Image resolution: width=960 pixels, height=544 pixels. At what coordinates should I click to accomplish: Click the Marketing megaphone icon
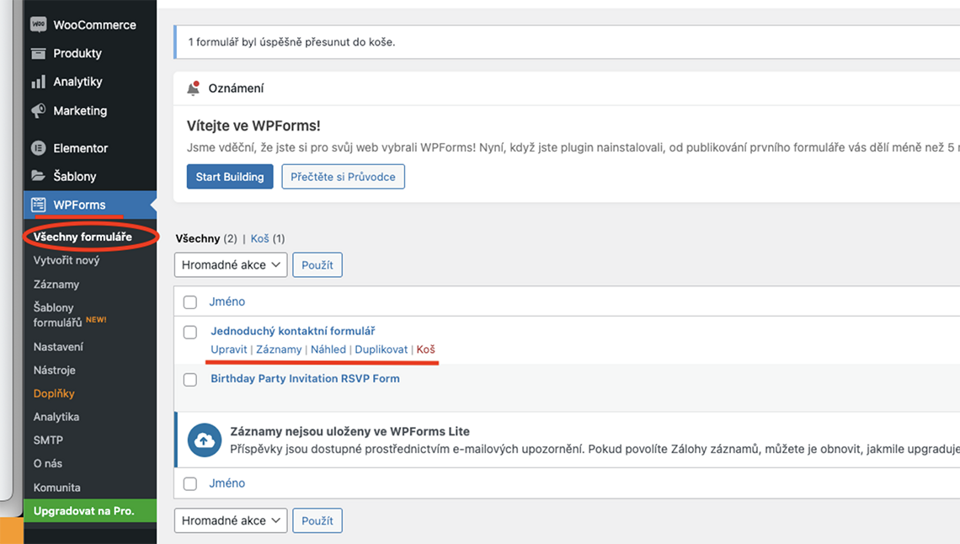click(39, 110)
